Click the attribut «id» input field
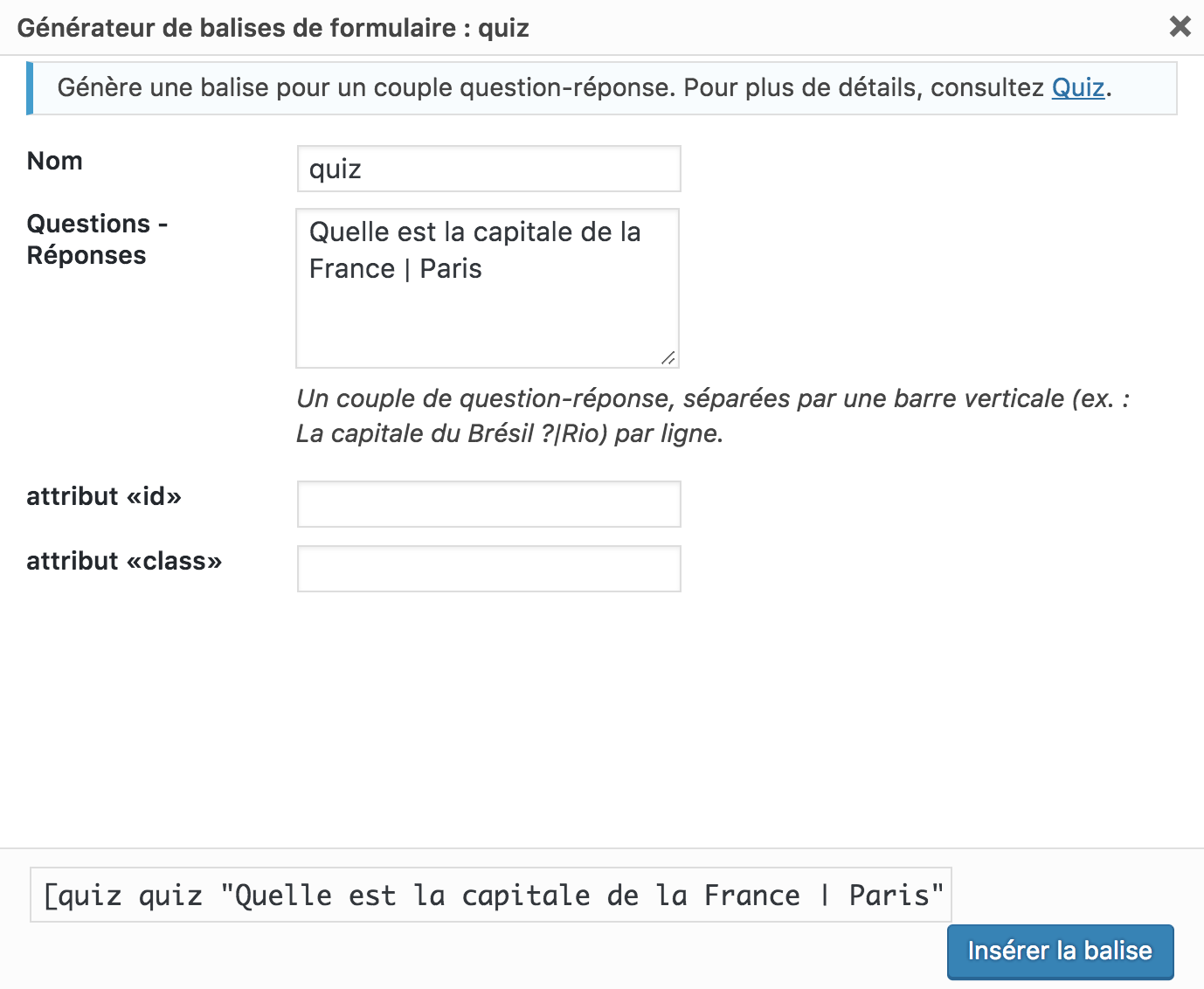This screenshot has height=989, width=1204. coord(488,504)
